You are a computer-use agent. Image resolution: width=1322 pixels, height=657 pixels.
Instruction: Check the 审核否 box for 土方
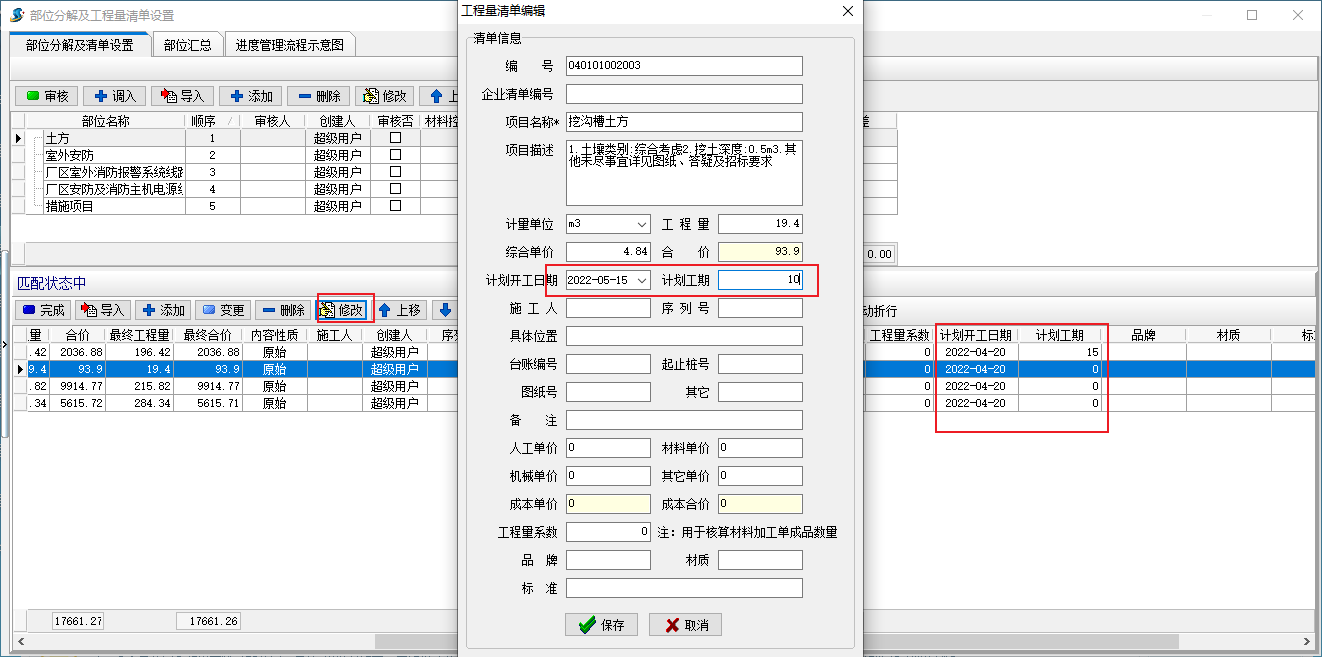[x=395, y=138]
